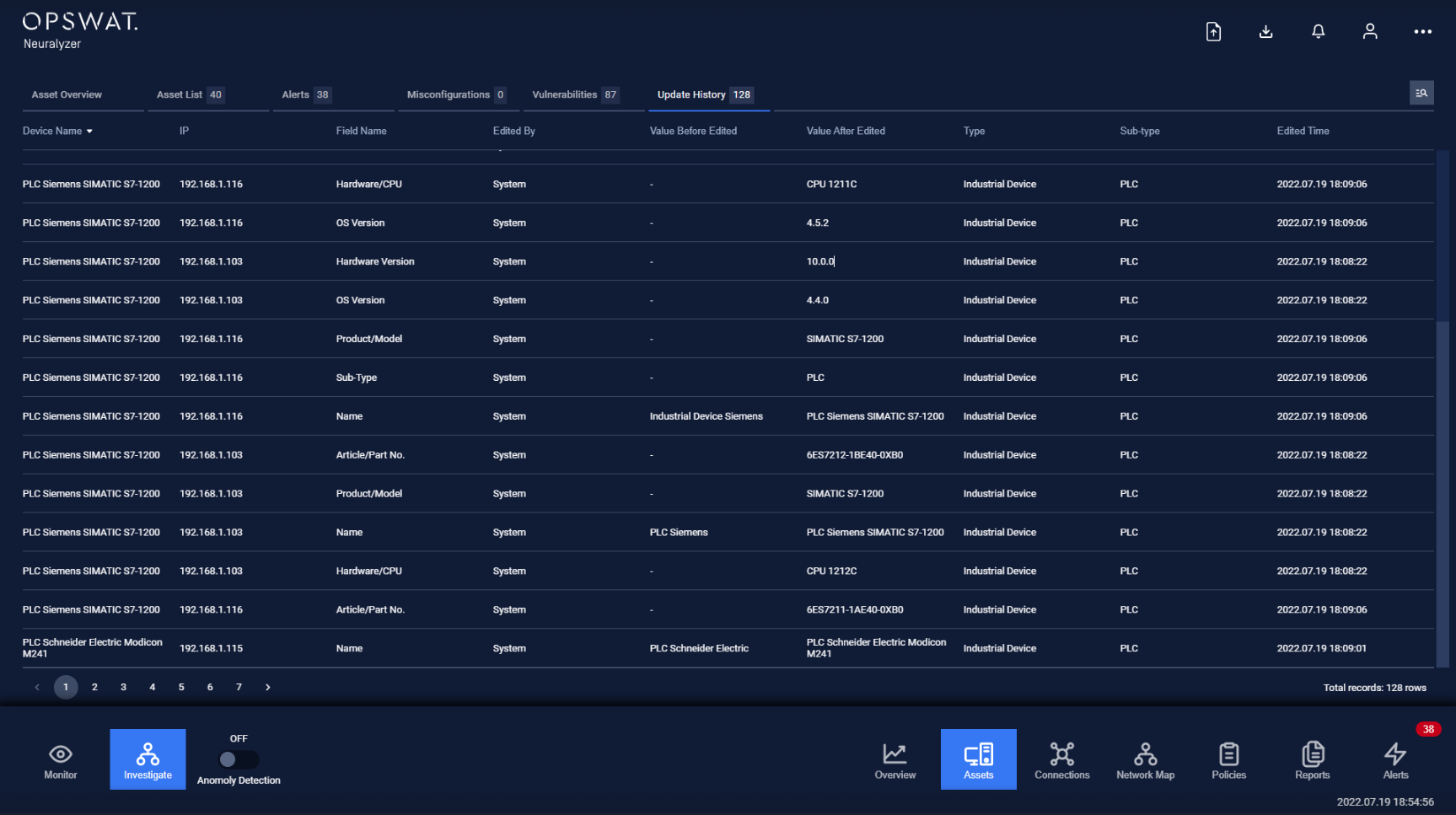Go to page 6
This screenshot has width=1456, height=815.
(210, 687)
